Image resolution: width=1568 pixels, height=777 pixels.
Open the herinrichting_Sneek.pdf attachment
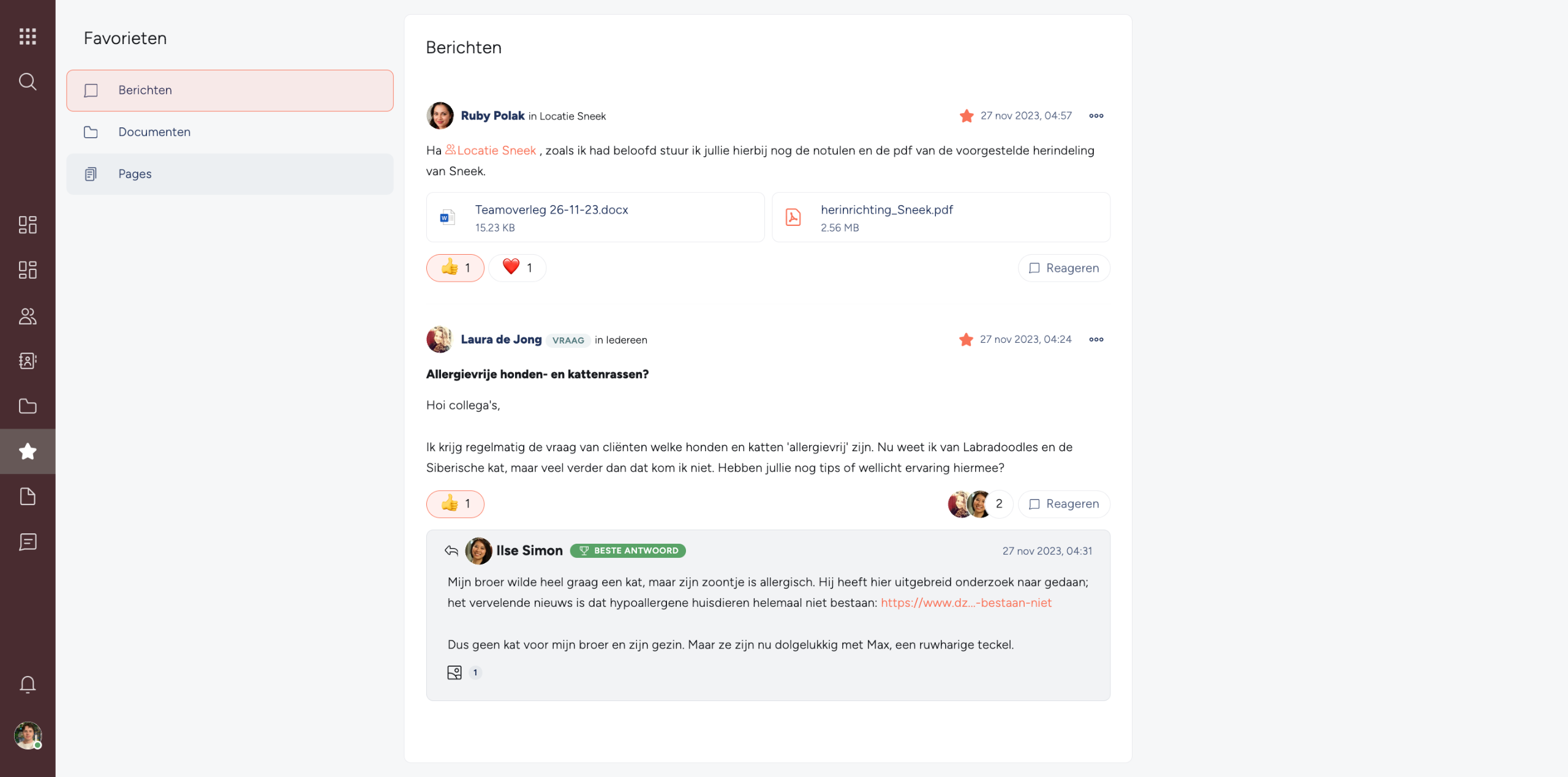point(941,217)
